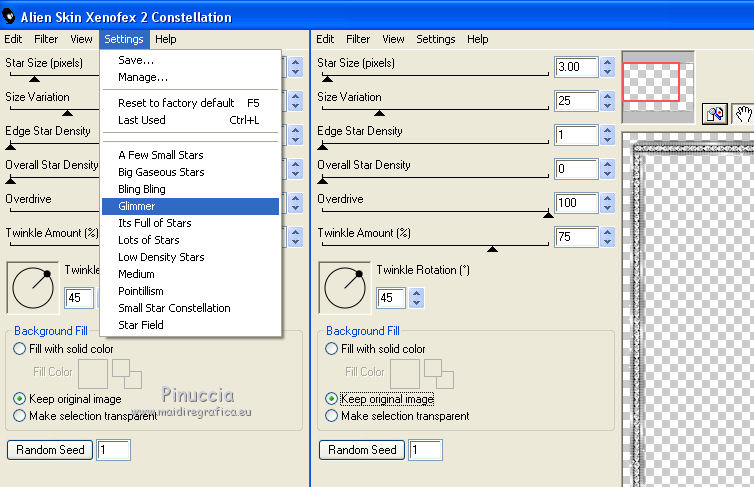
Task: Click the Alien Skin title bar icon
Action: coord(10,17)
